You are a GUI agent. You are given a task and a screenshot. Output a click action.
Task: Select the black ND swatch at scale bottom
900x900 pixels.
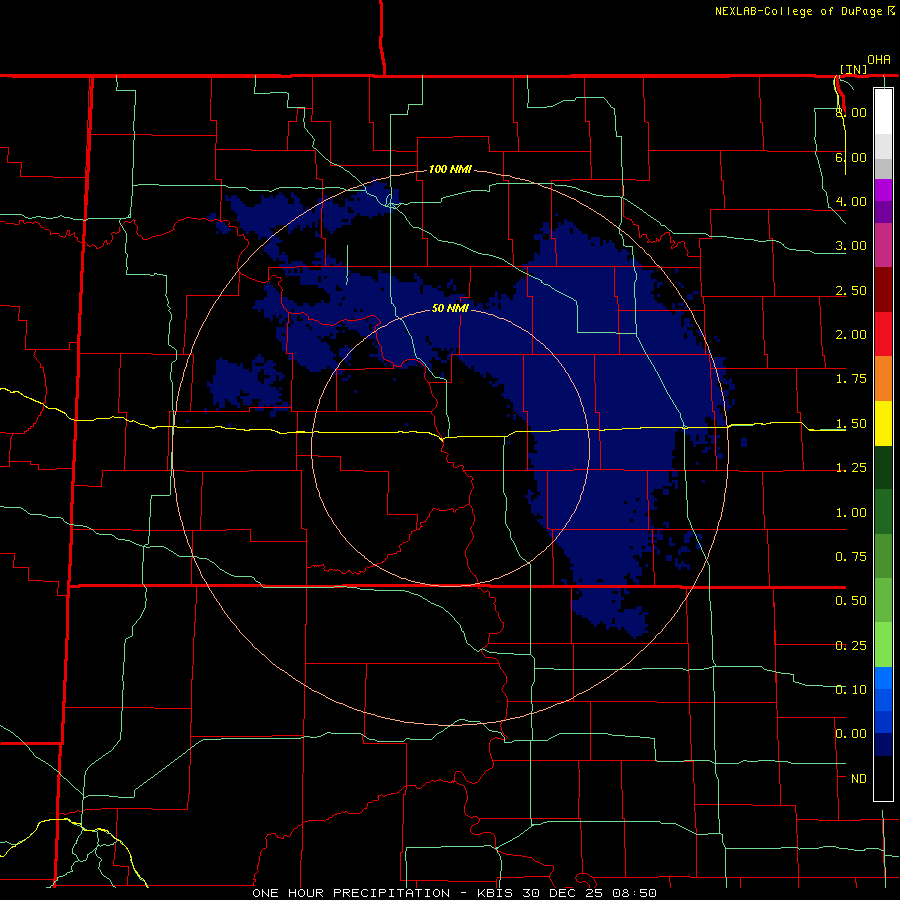[883, 778]
